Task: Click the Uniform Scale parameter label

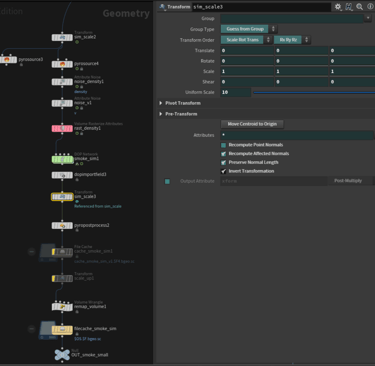Action: [x=200, y=92]
